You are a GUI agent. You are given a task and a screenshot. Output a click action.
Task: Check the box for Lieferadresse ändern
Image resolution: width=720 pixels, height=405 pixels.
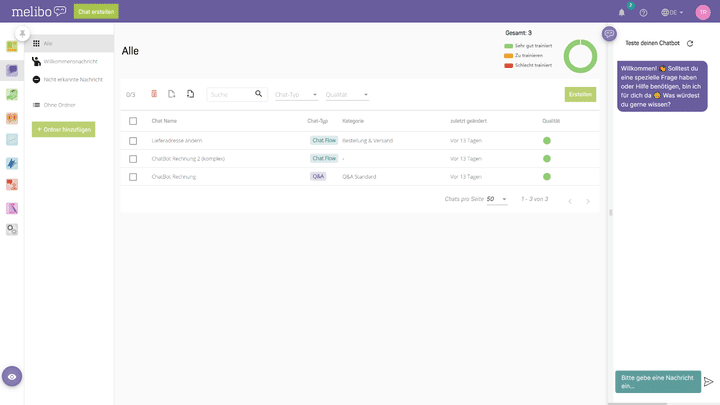coord(133,141)
